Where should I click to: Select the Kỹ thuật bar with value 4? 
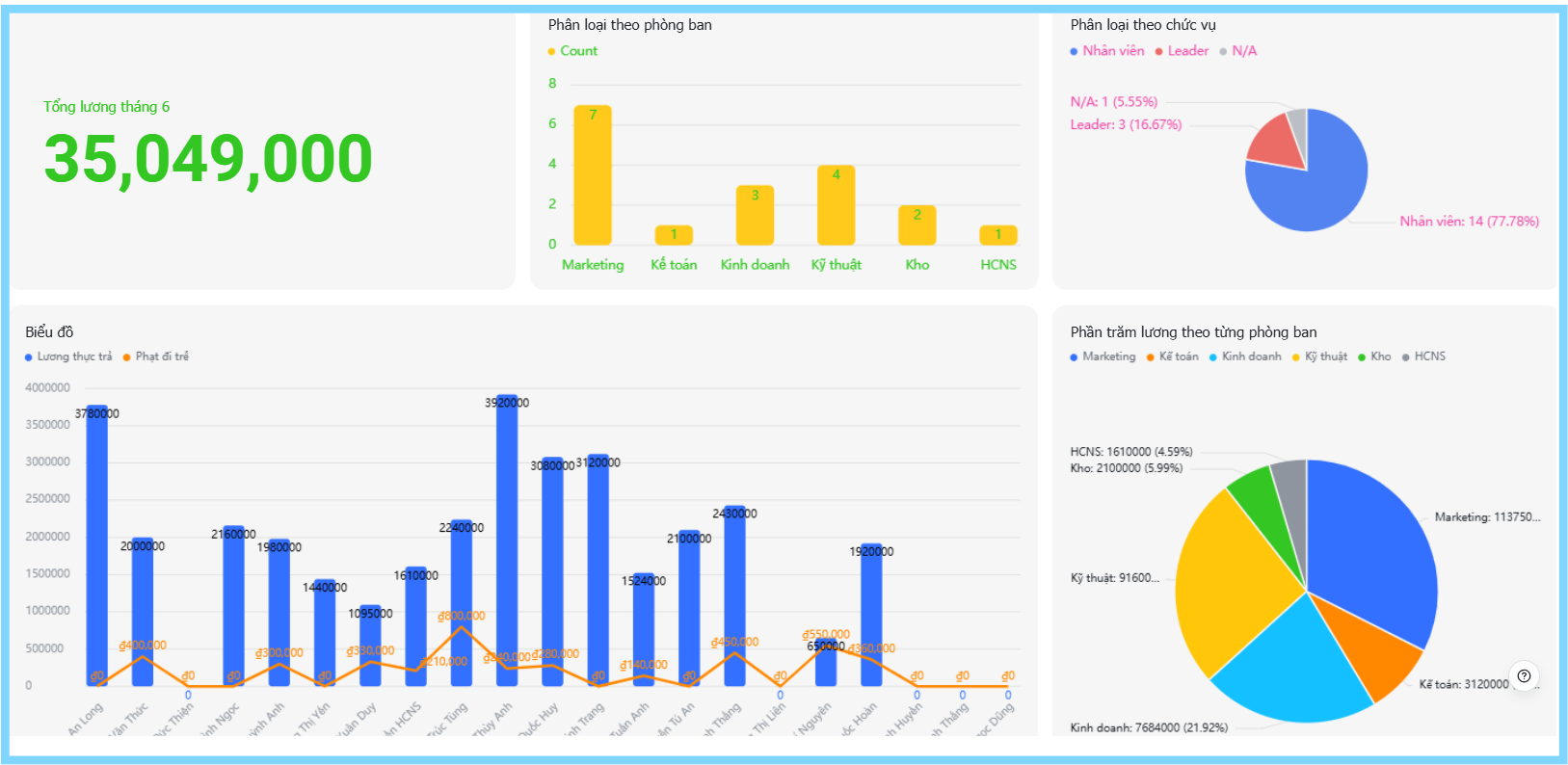coord(836,205)
